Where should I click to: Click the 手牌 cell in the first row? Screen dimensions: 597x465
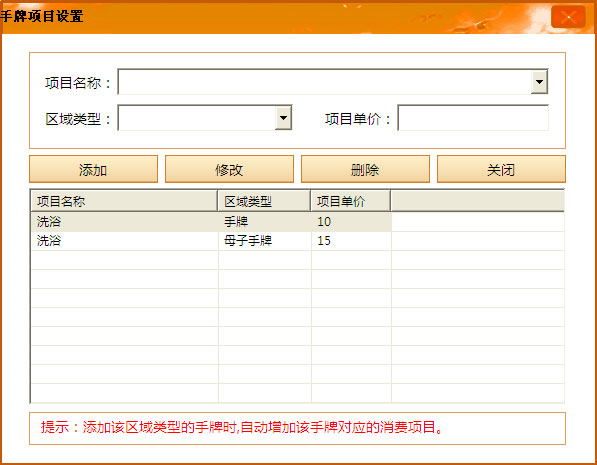(265, 222)
